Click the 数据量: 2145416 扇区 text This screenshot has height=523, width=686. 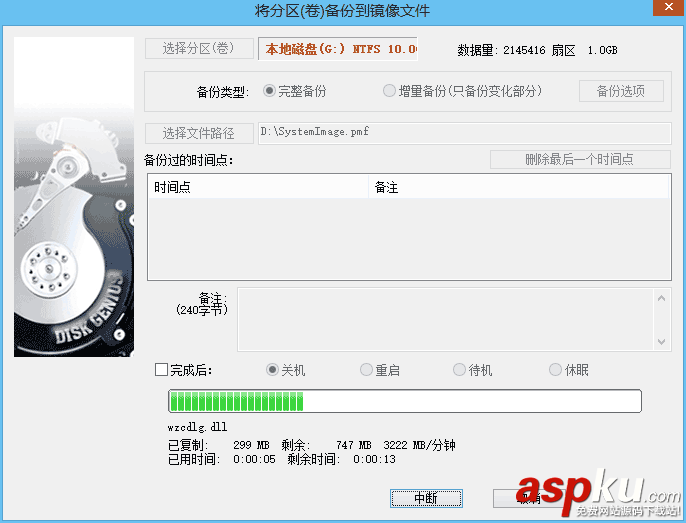click(516, 50)
